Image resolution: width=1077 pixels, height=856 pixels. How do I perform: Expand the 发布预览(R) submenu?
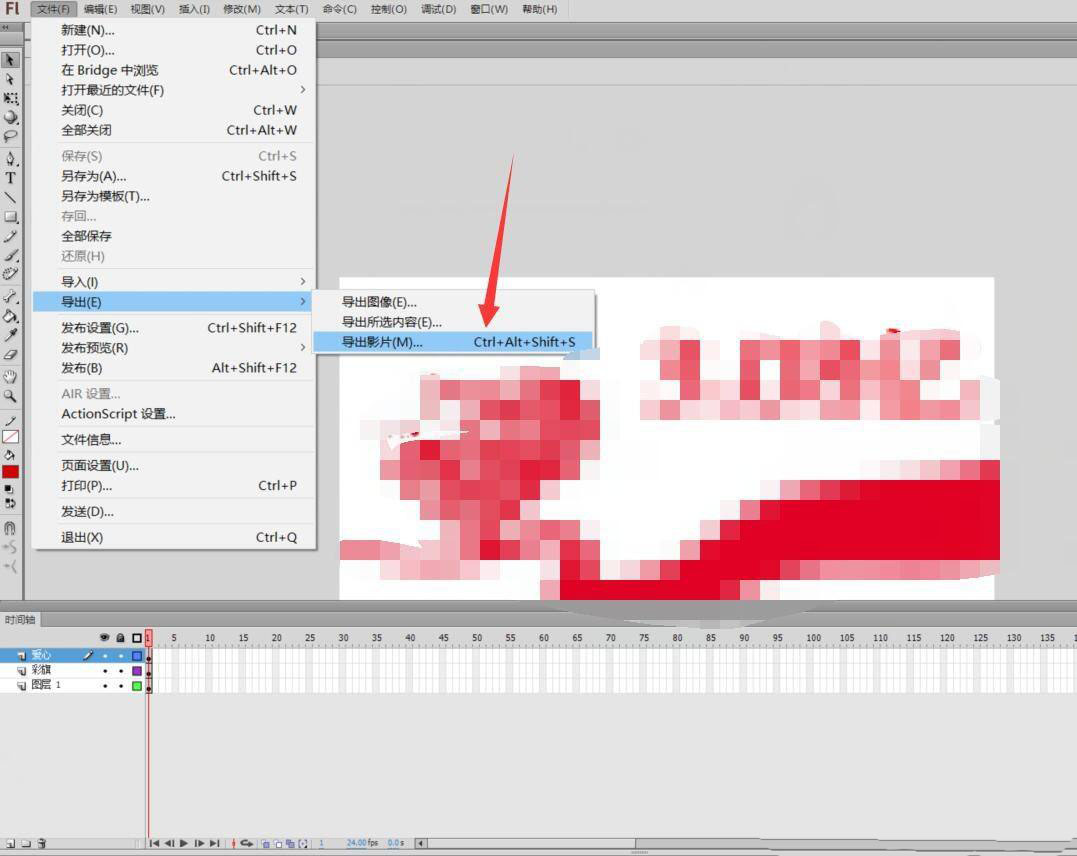(174, 348)
